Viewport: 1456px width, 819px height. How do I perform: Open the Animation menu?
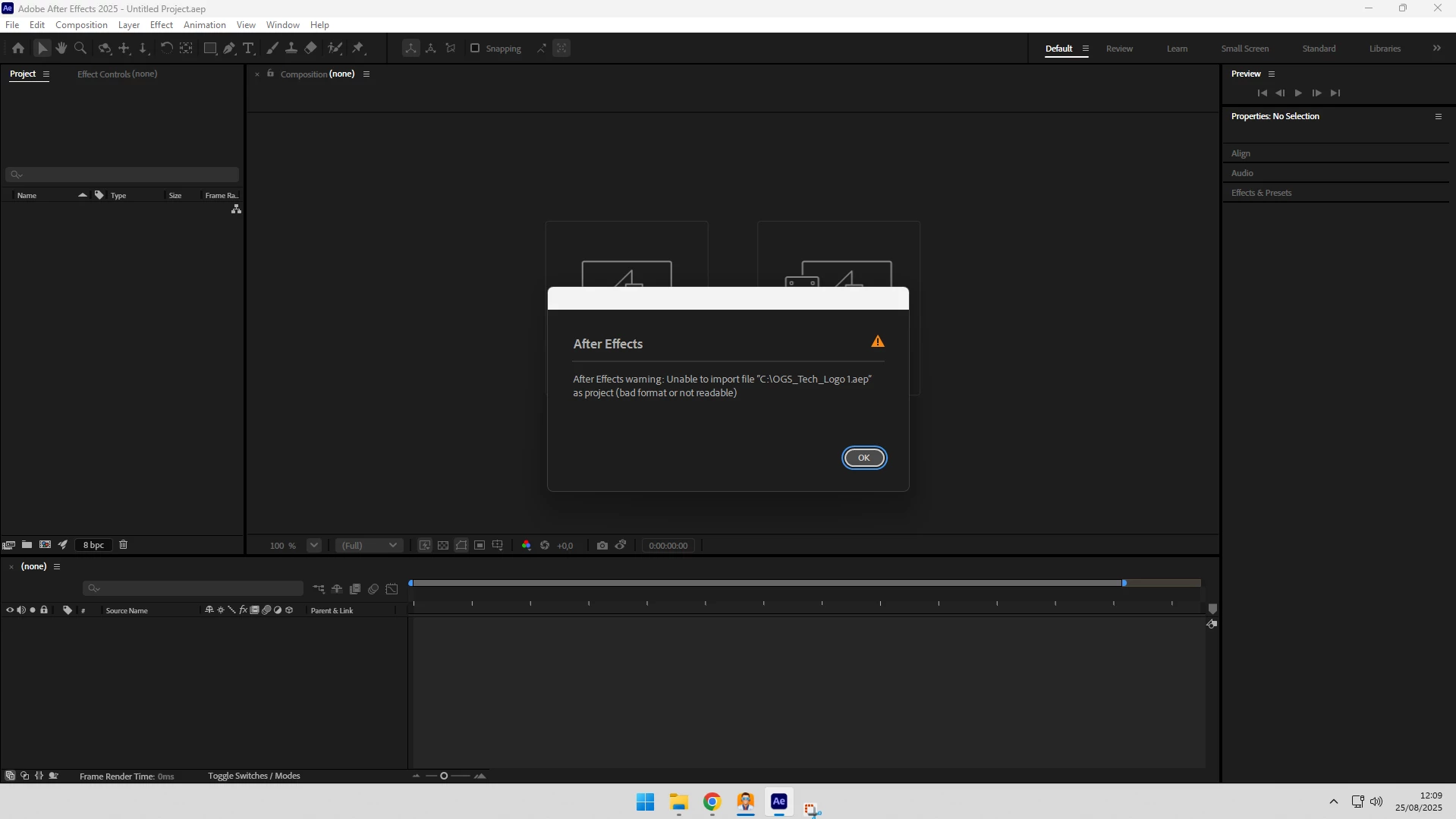click(x=205, y=25)
